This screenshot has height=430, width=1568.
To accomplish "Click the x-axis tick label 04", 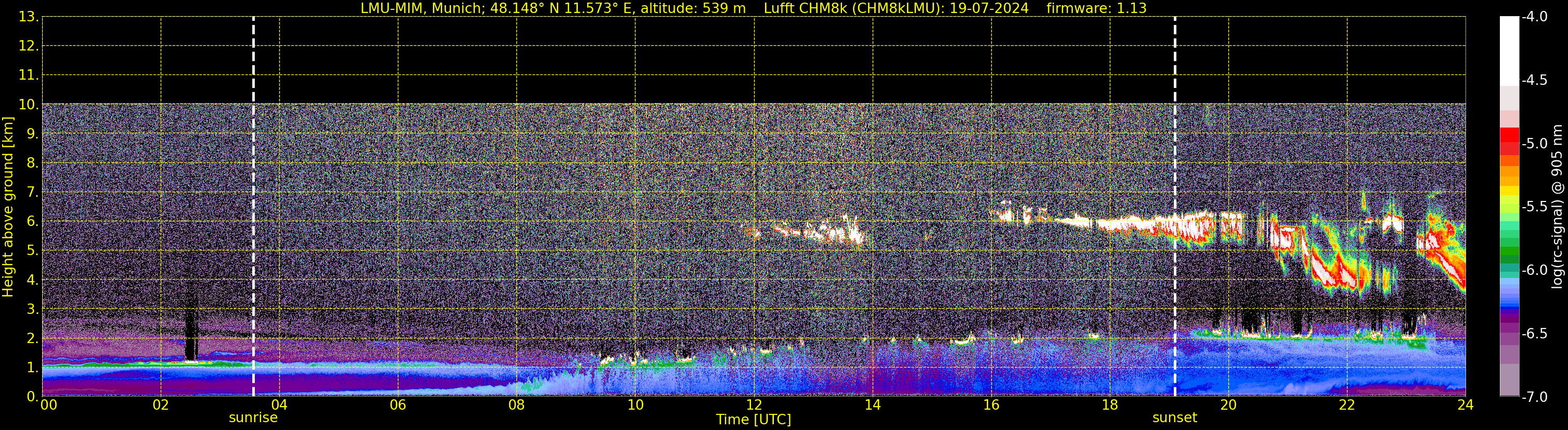I will (279, 406).
